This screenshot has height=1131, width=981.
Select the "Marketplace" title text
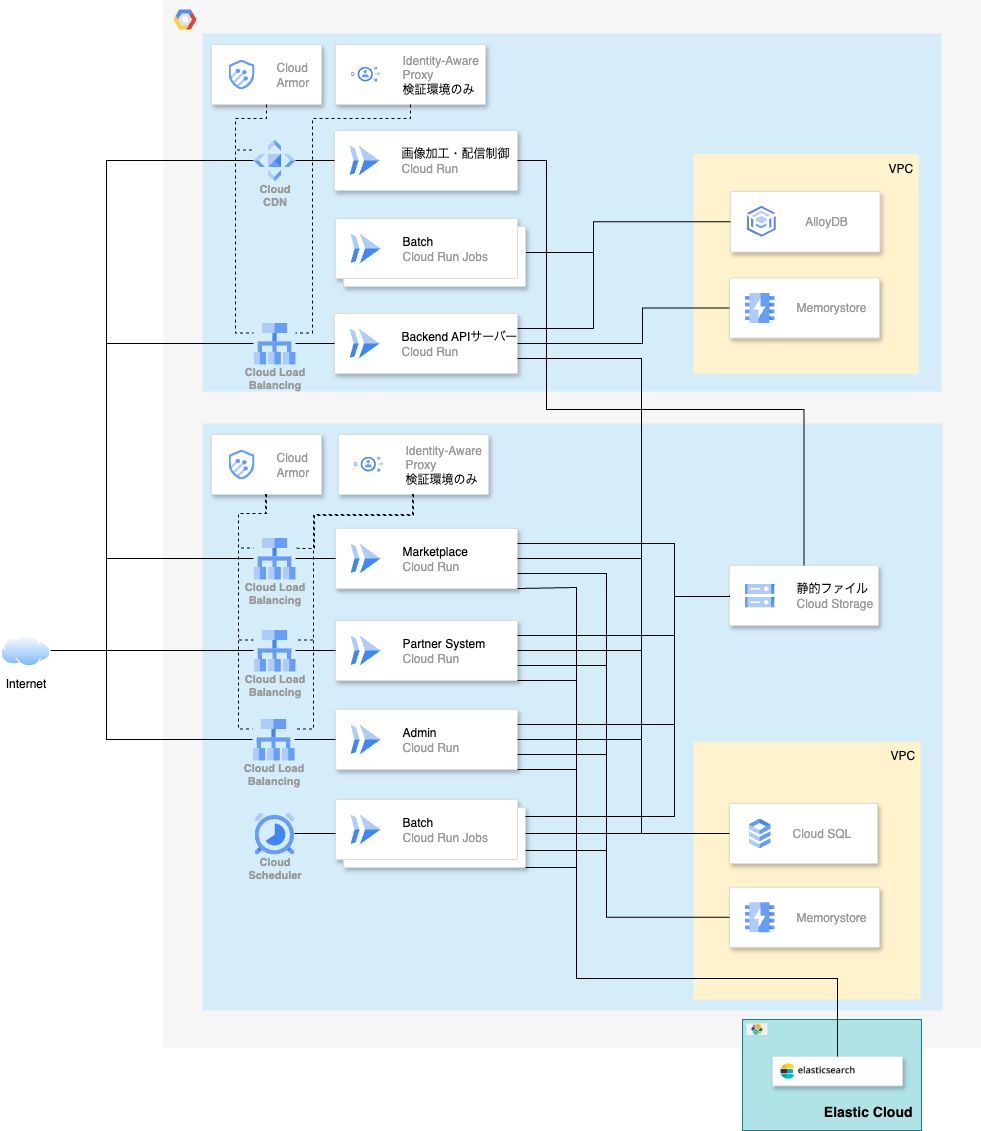[435, 552]
